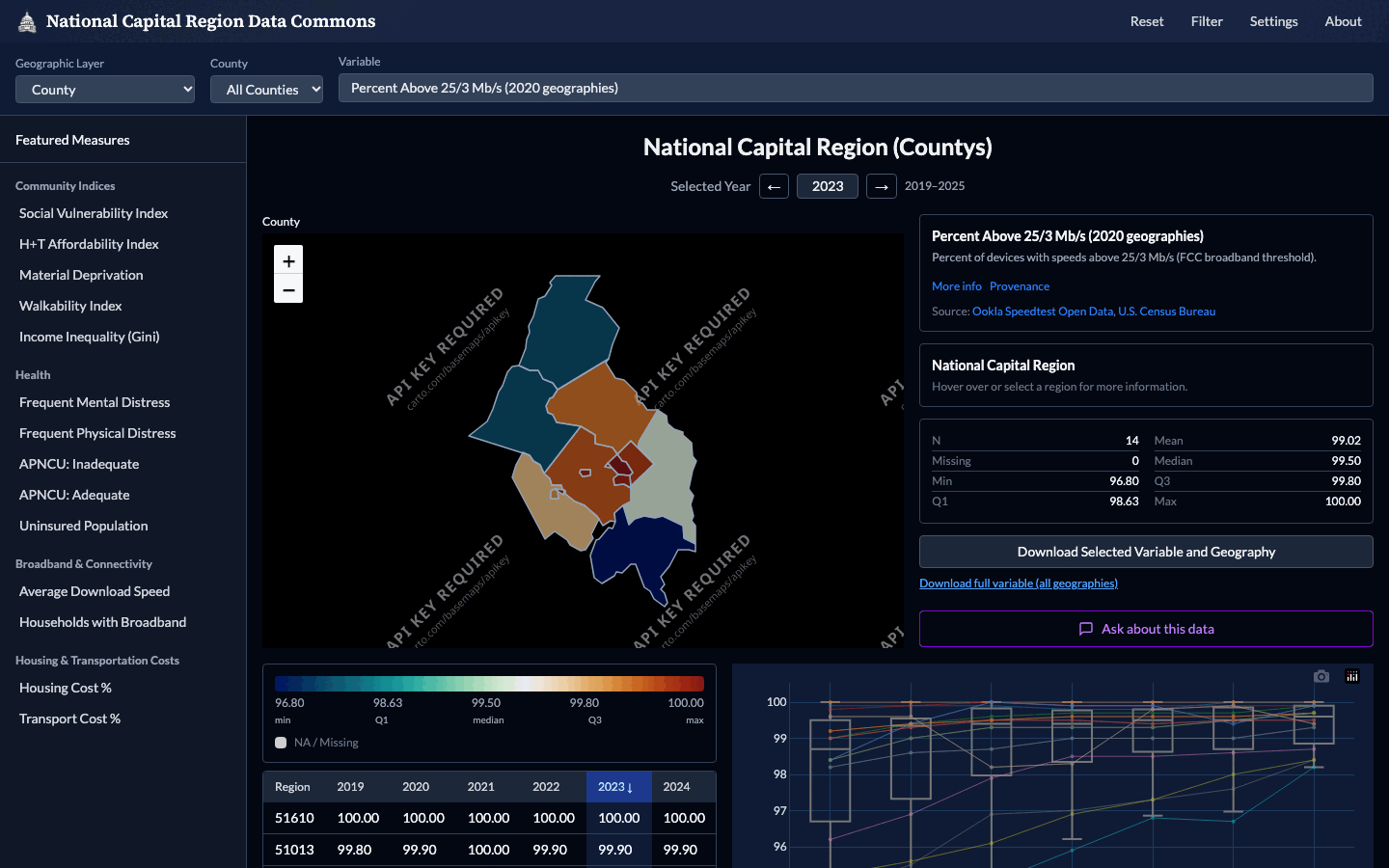The image size is (1389, 868).
Task: Click the Reset menu item
Action: [x=1147, y=21]
